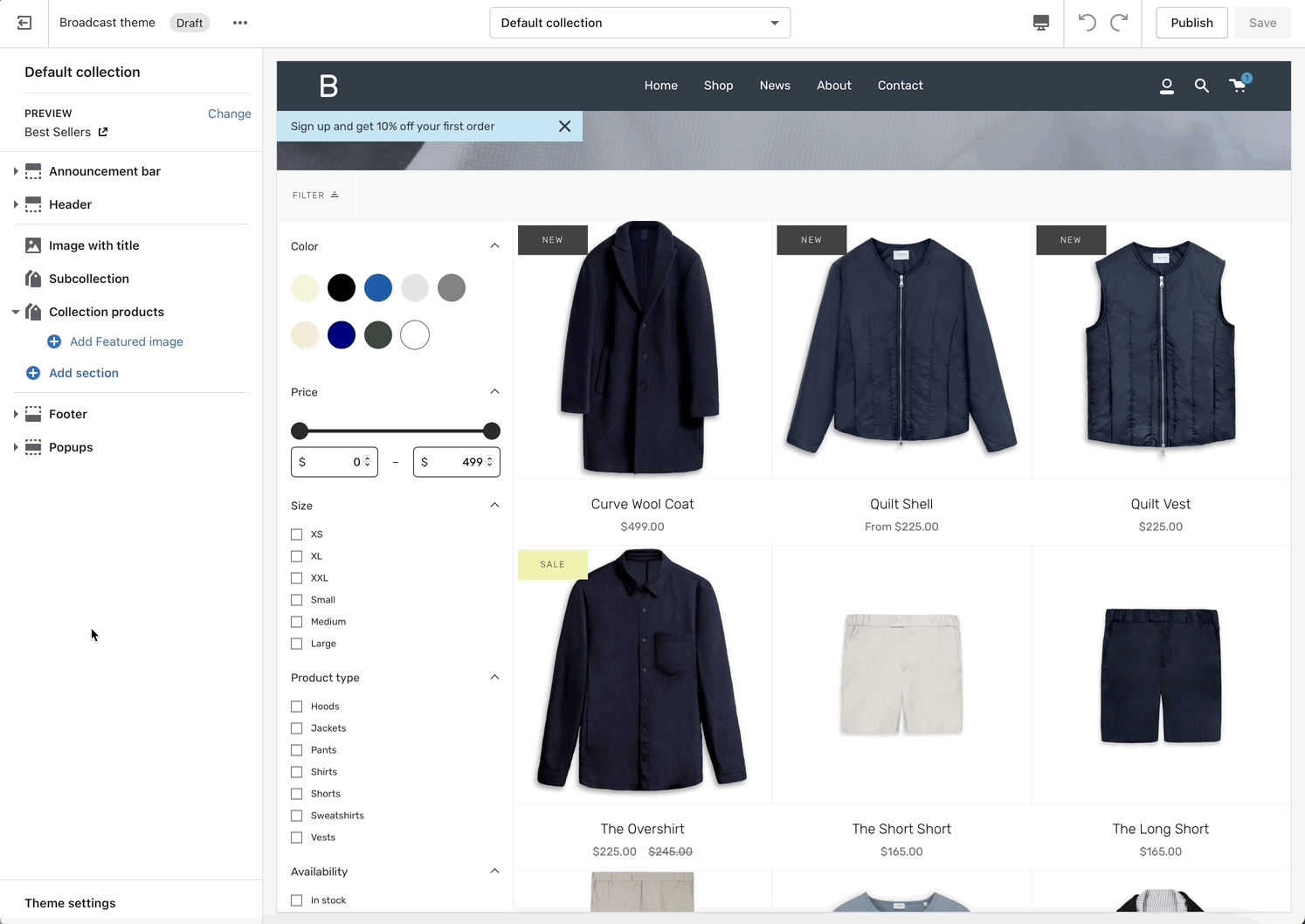The height and width of the screenshot is (924, 1305).
Task: Tick the In stock availability checkbox
Action: (297, 900)
